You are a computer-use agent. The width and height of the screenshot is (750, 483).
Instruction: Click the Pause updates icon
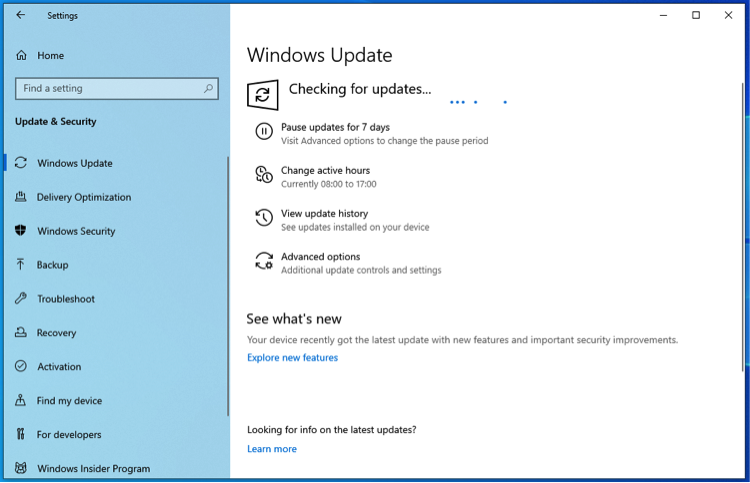coord(263,131)
